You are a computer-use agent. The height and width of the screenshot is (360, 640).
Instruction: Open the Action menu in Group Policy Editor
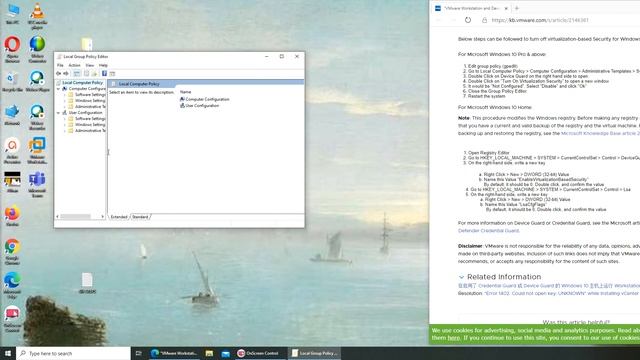(x=74, y=65)
